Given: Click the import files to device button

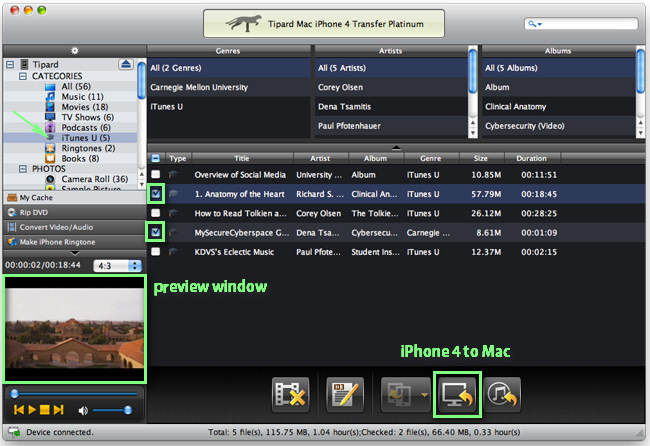Looking at the screenshot, I should pos(399,395).
